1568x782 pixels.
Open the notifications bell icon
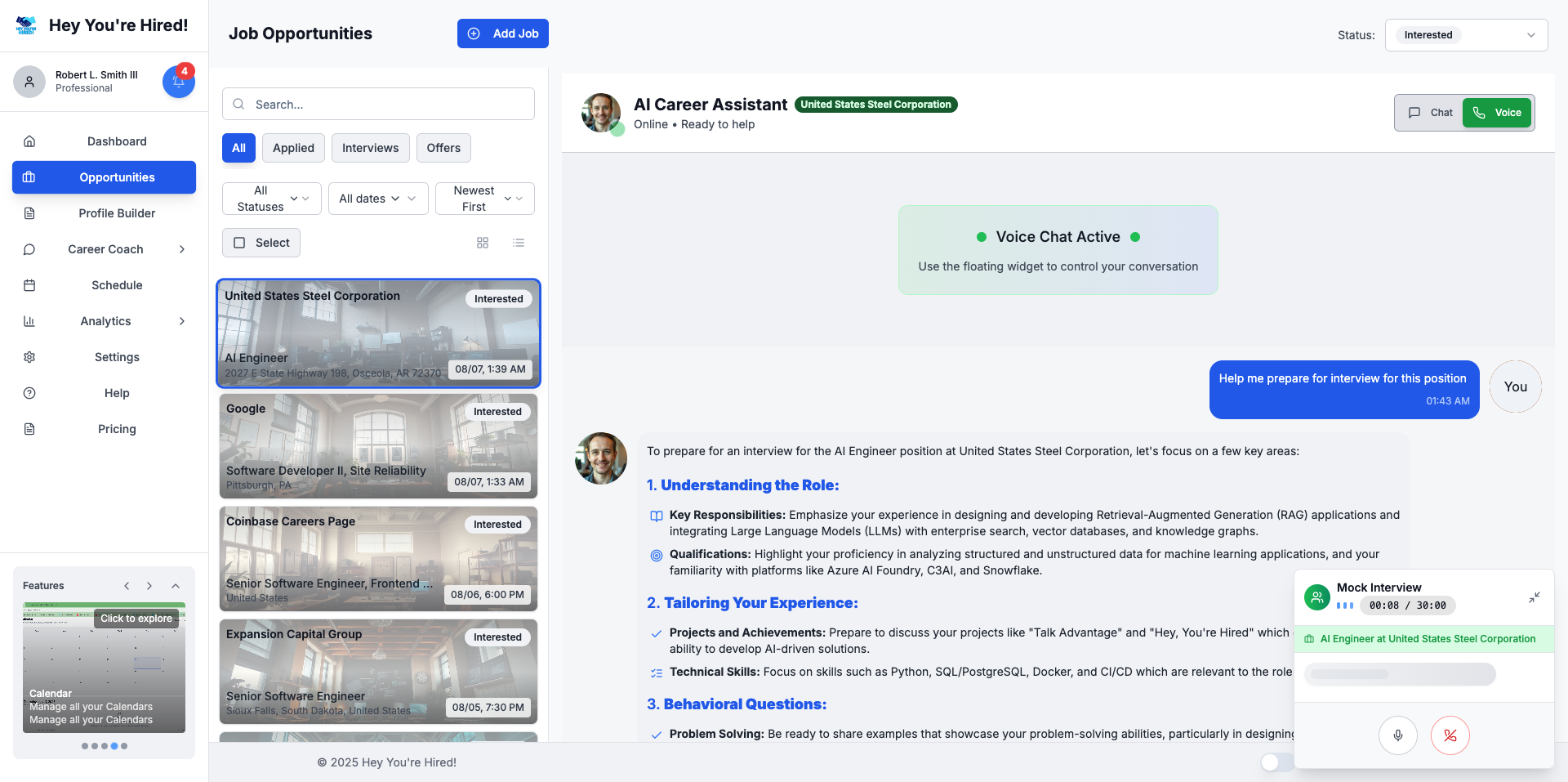pos(178,82)
